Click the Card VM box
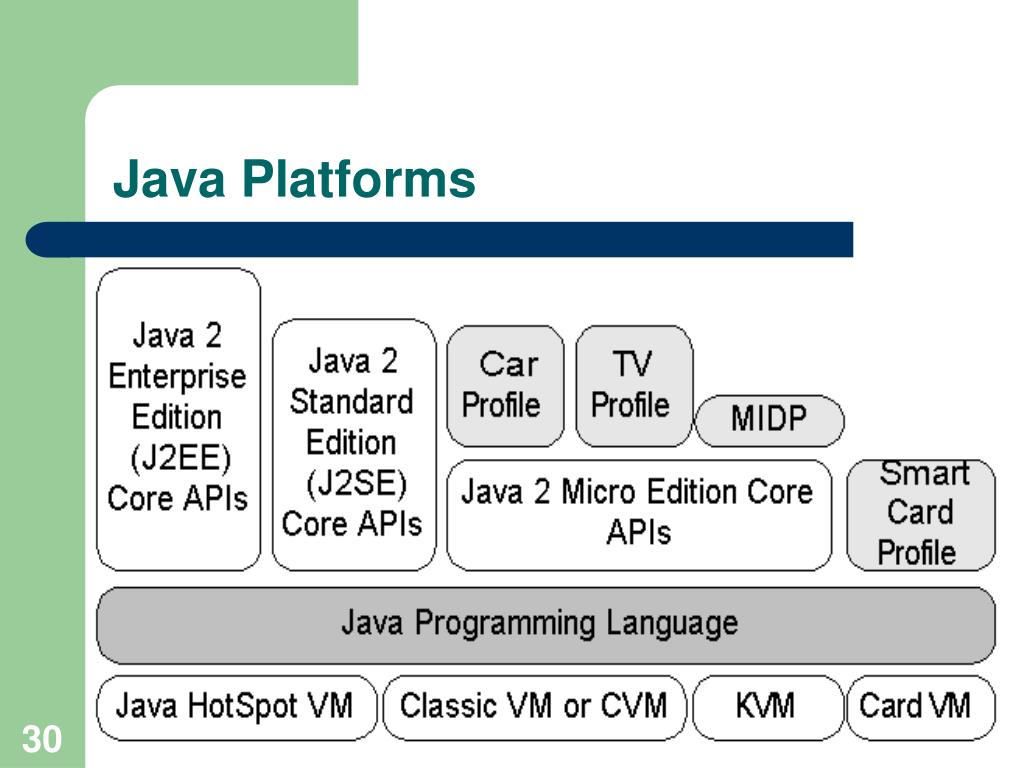 pos(921,708)
